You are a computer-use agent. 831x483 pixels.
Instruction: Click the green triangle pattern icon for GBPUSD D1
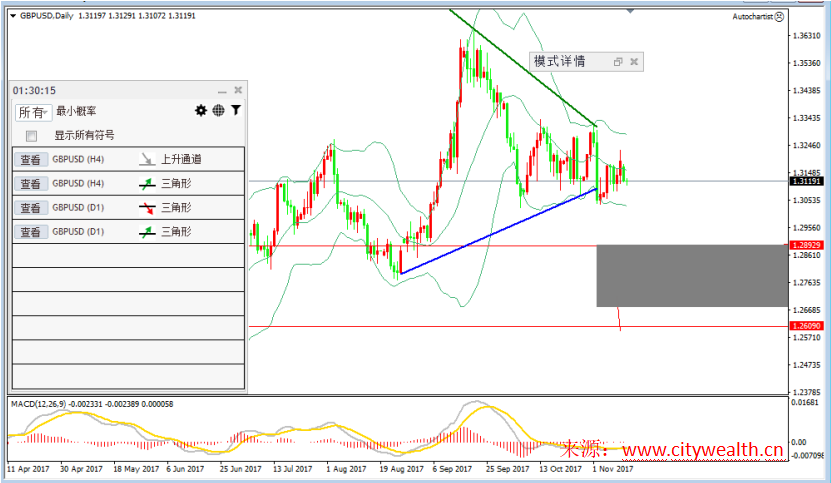click(x=147, y=232)
